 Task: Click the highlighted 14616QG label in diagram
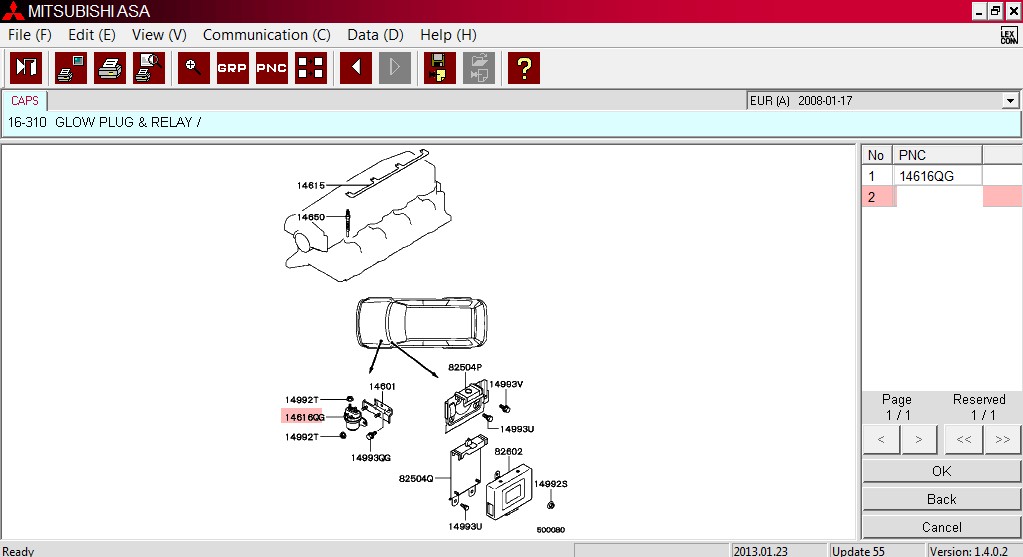304,417
